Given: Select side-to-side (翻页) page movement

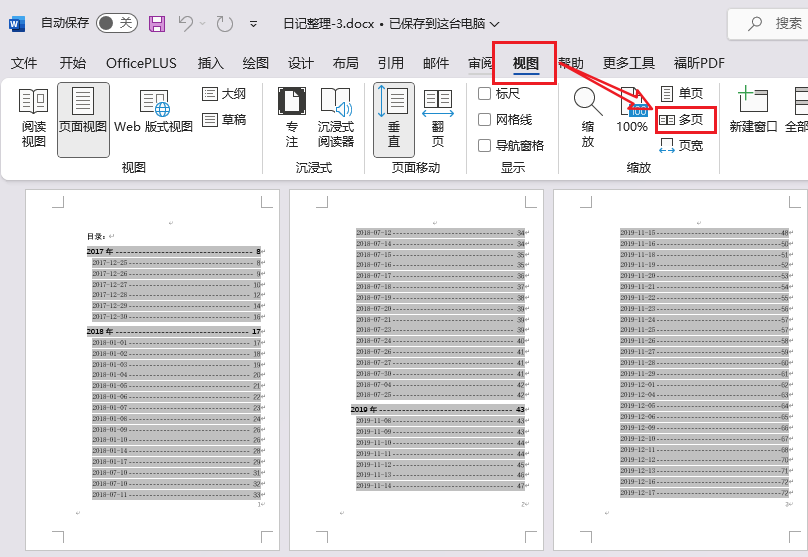Looking at the screenshot, I should click(x=437, y=119).
